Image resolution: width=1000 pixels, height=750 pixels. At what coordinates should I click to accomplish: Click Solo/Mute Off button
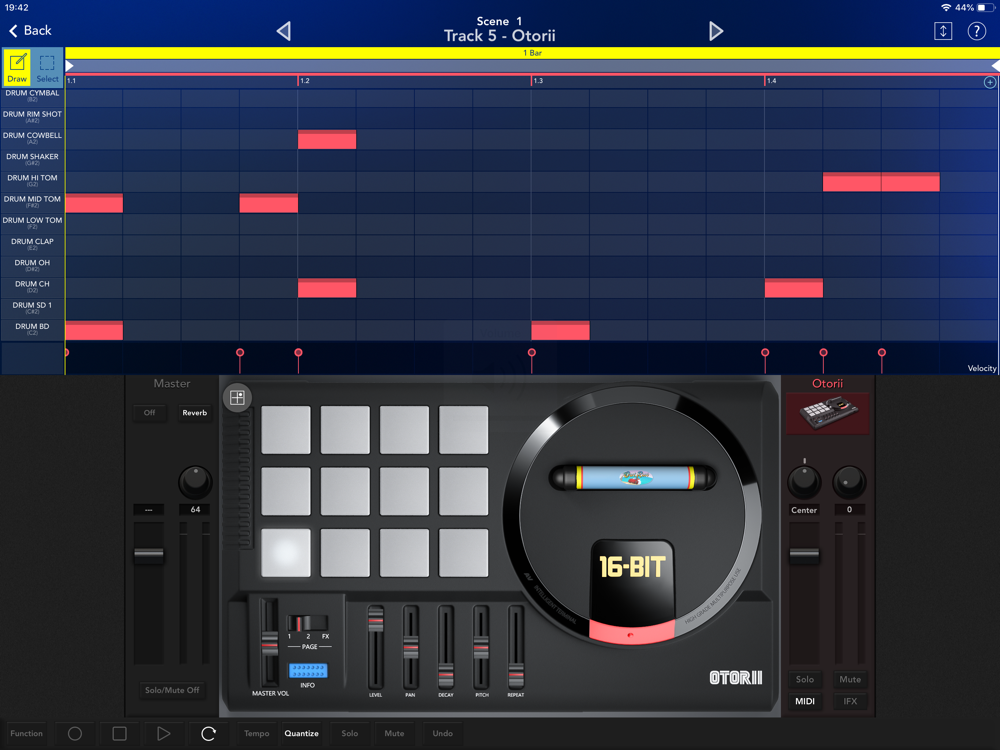172,690
